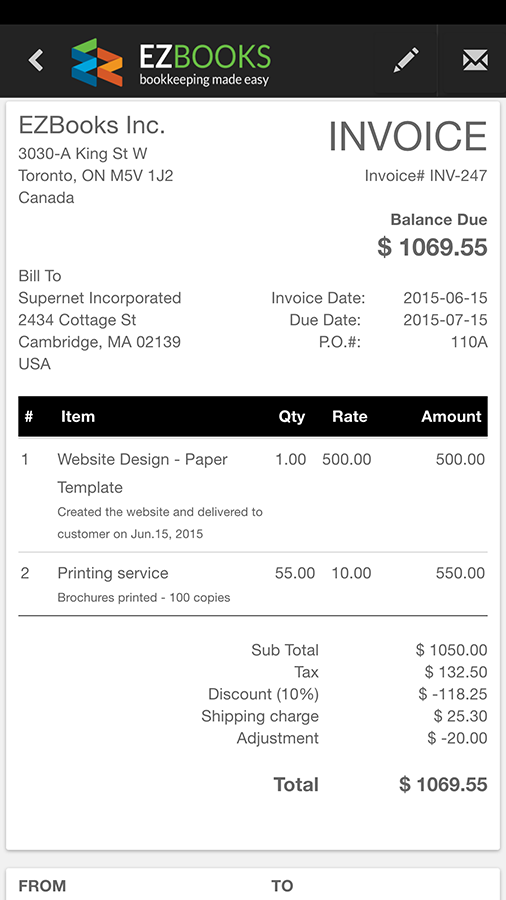Select the Invoice Date value 2015-06-15

pyautogui.click(x=445, y=298)
